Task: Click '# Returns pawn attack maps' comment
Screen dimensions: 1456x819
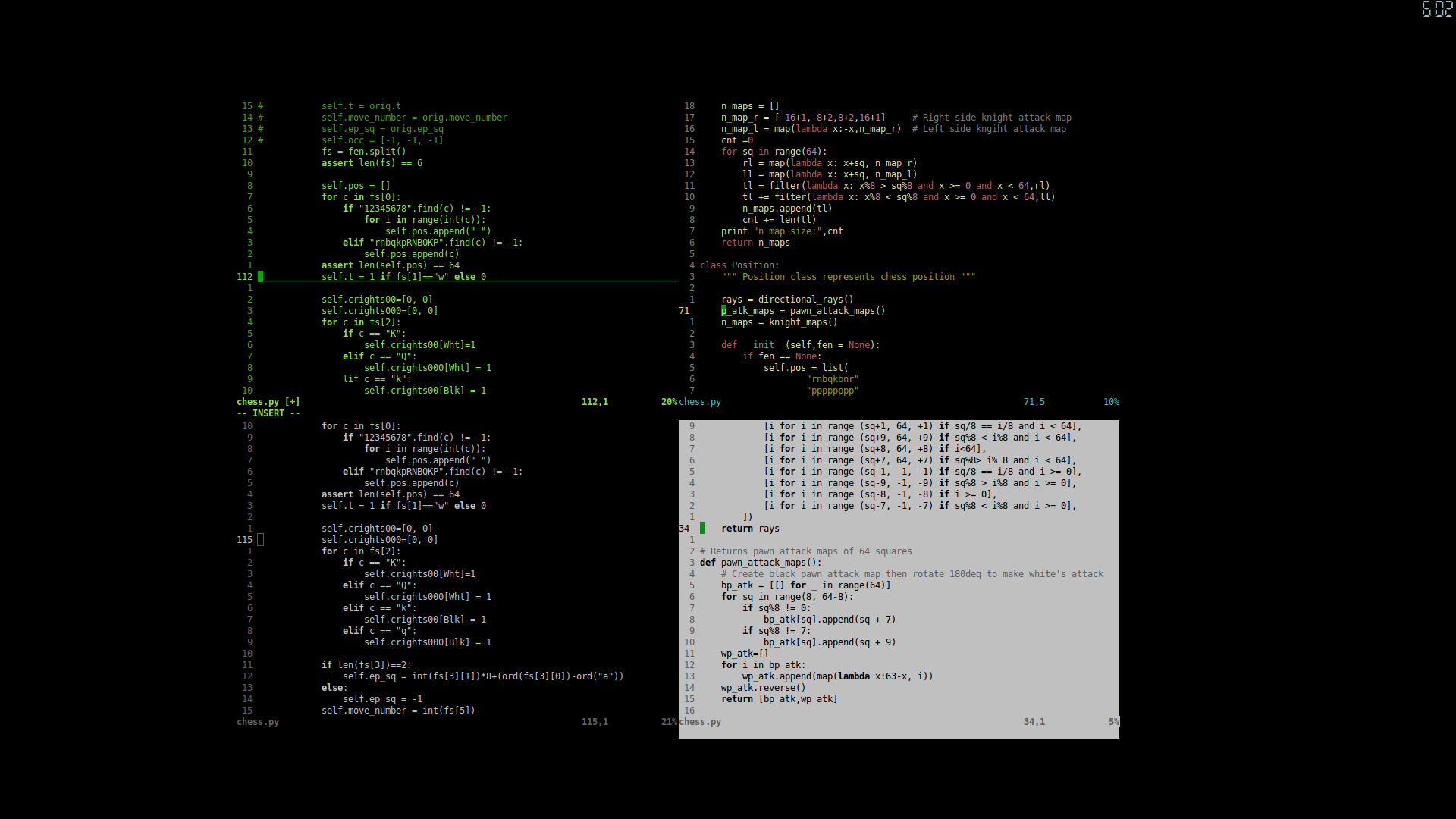Action: click(806, 551)
